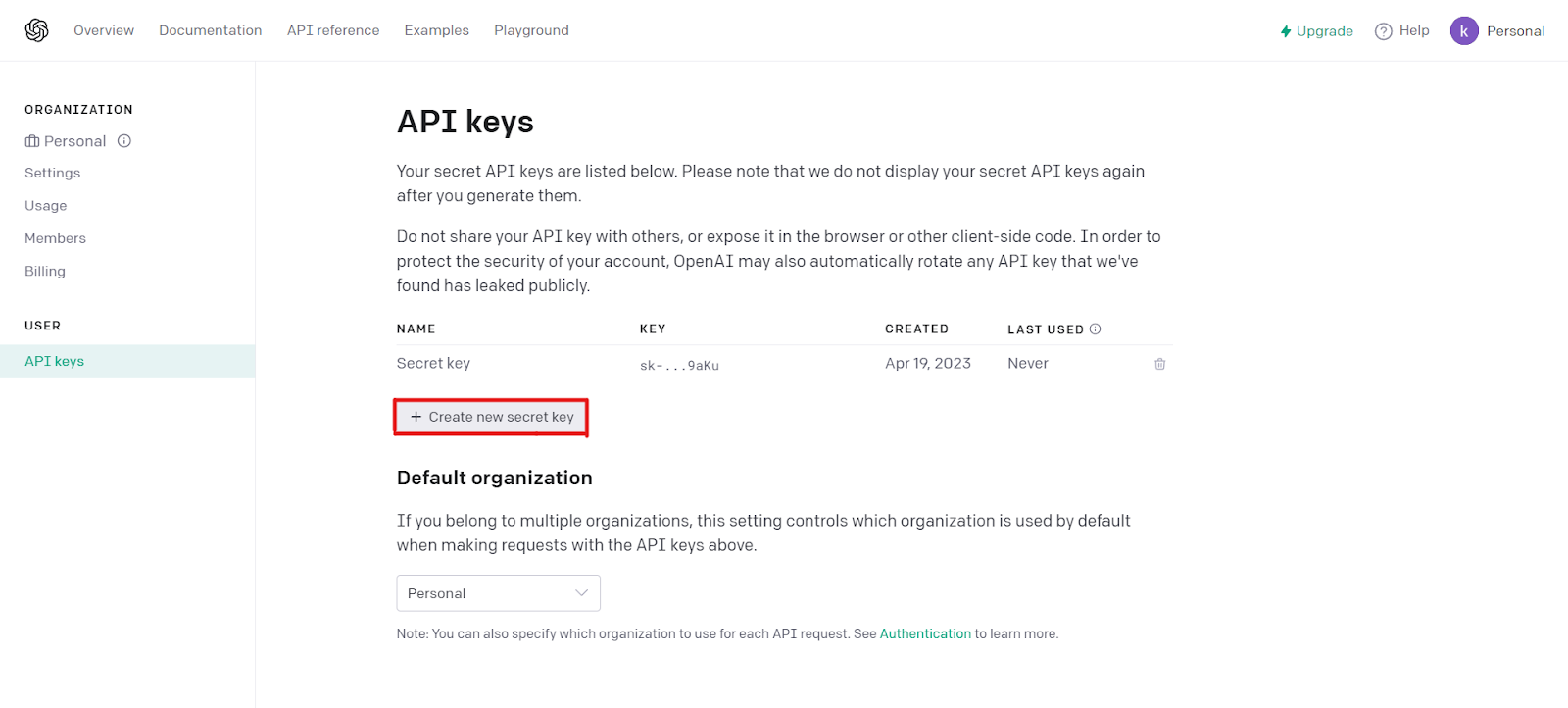Open API reference in the top navigation

[x=333, y=30]
